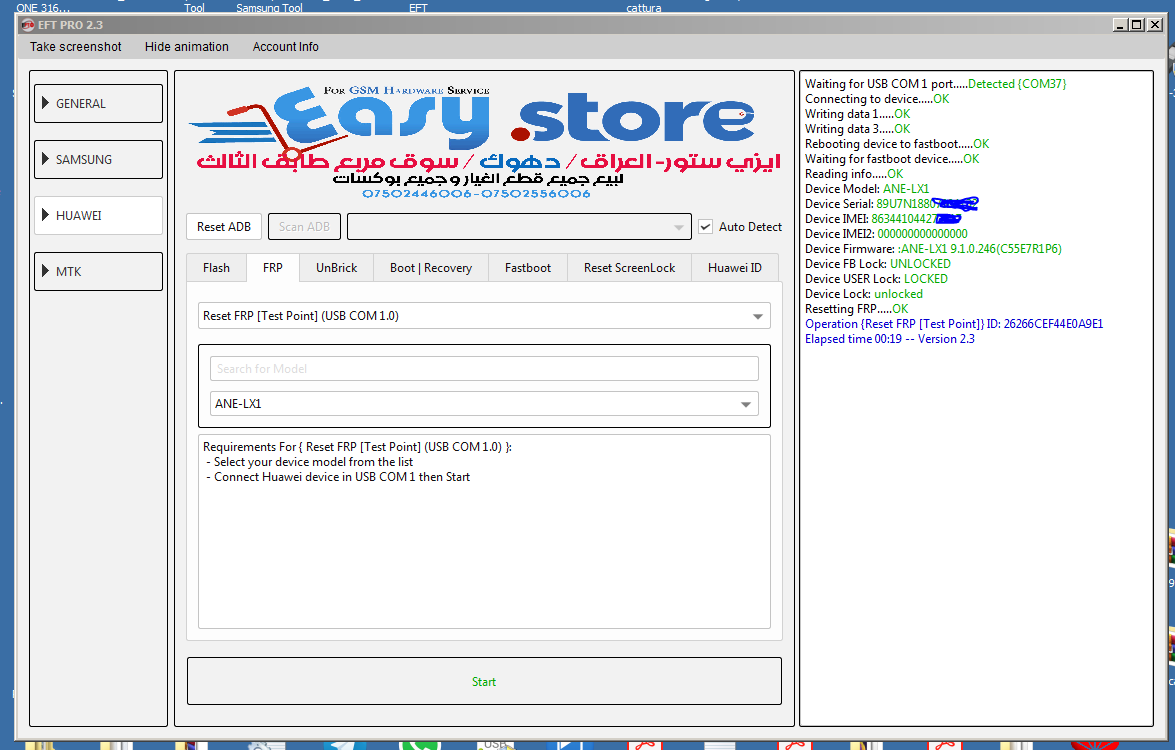Click the Easy Store banner logo
The image size is (1175, 750).
(x=484, y=142)
